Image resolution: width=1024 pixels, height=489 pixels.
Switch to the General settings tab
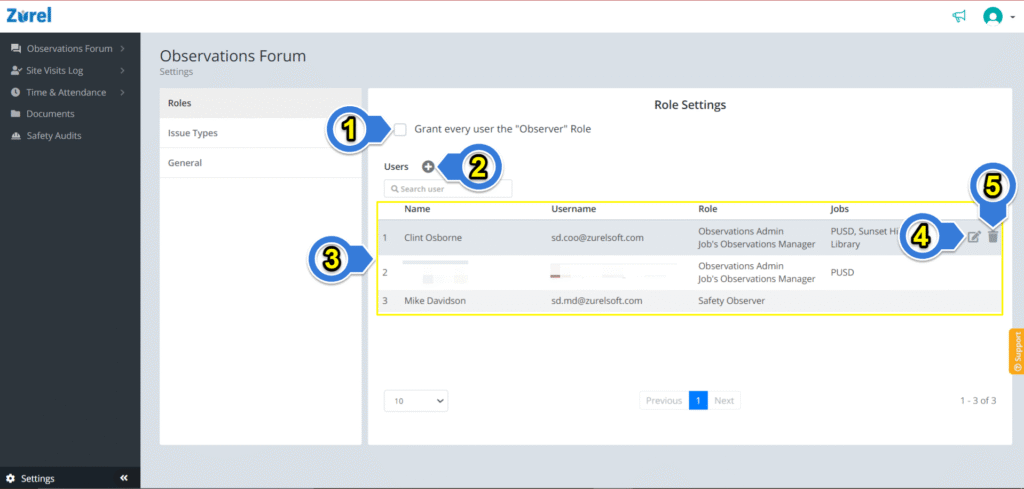tap(261, 163)
